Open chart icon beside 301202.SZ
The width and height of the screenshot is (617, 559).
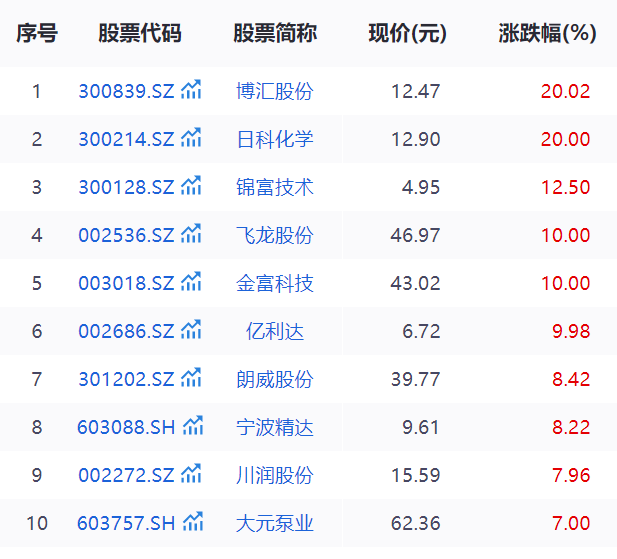[191, 378]
